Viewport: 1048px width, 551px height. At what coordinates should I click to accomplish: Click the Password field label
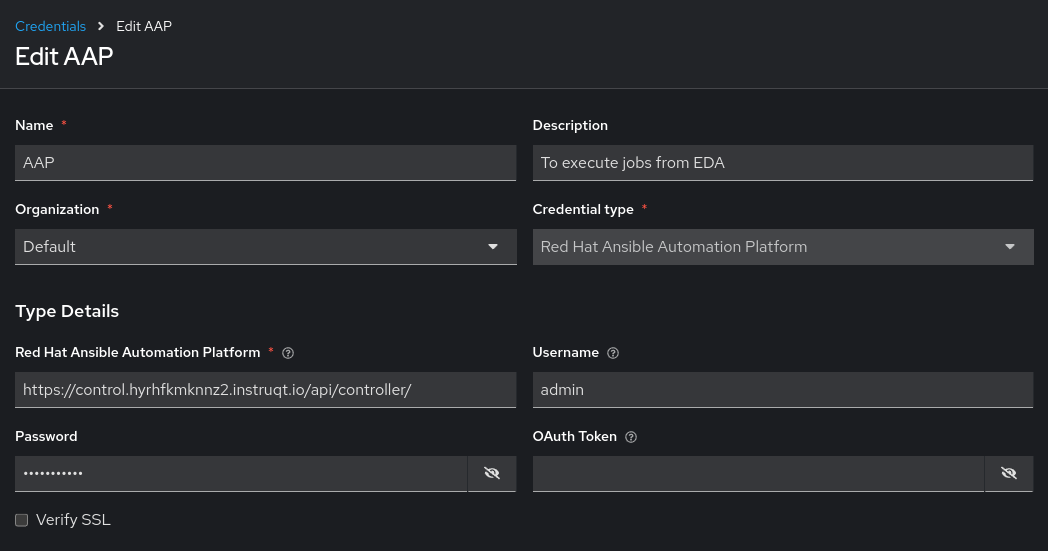46,437
